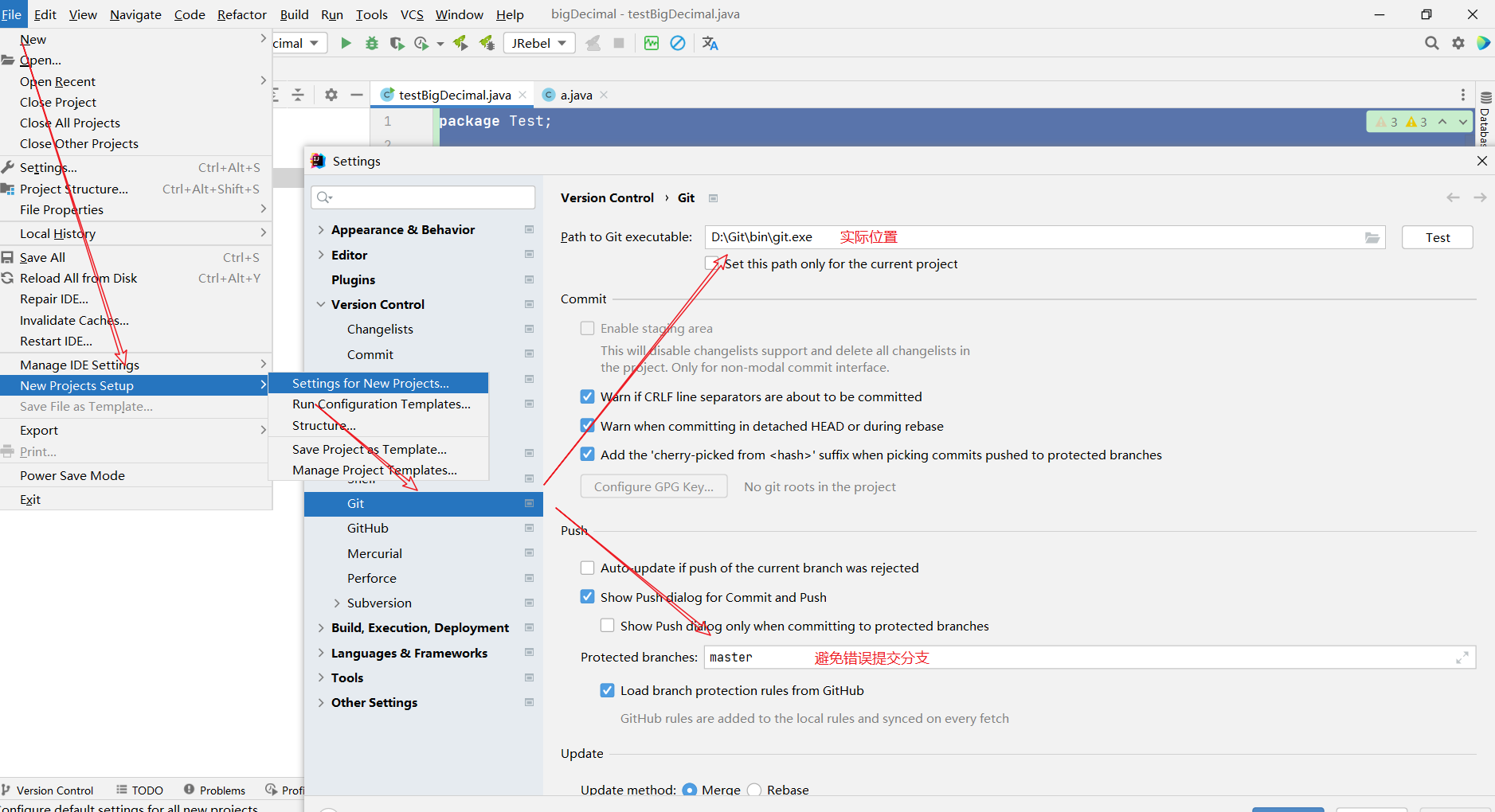Expand the Editor settings node
Screen dimensions: 1495x812
(x=321, y=255)
